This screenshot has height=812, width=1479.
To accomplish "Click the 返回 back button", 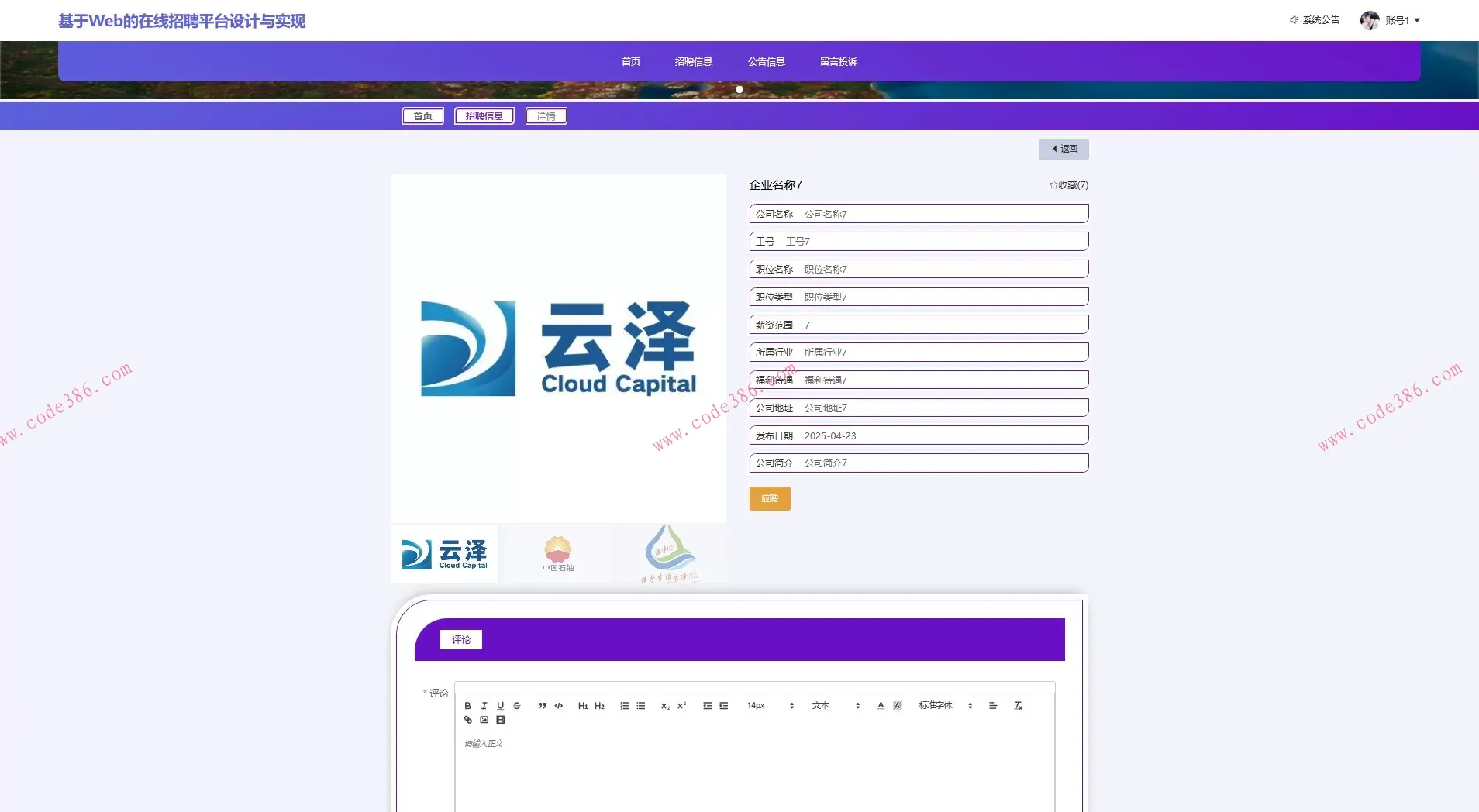I will click(x=1063, y=149).
